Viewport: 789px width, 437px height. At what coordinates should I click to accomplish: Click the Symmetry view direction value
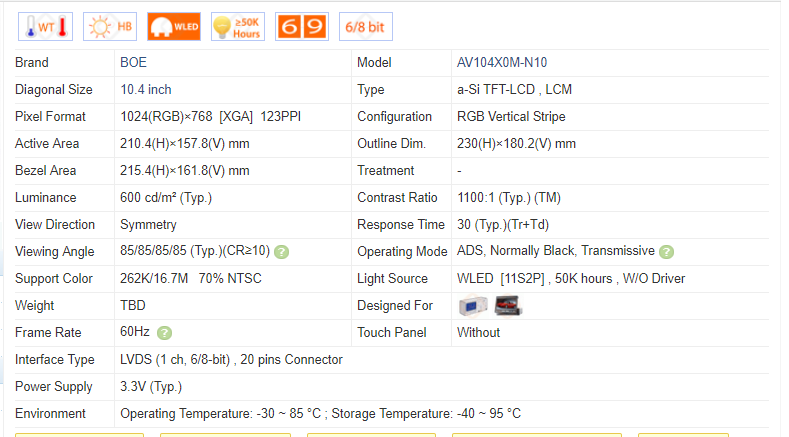[148, 225]
